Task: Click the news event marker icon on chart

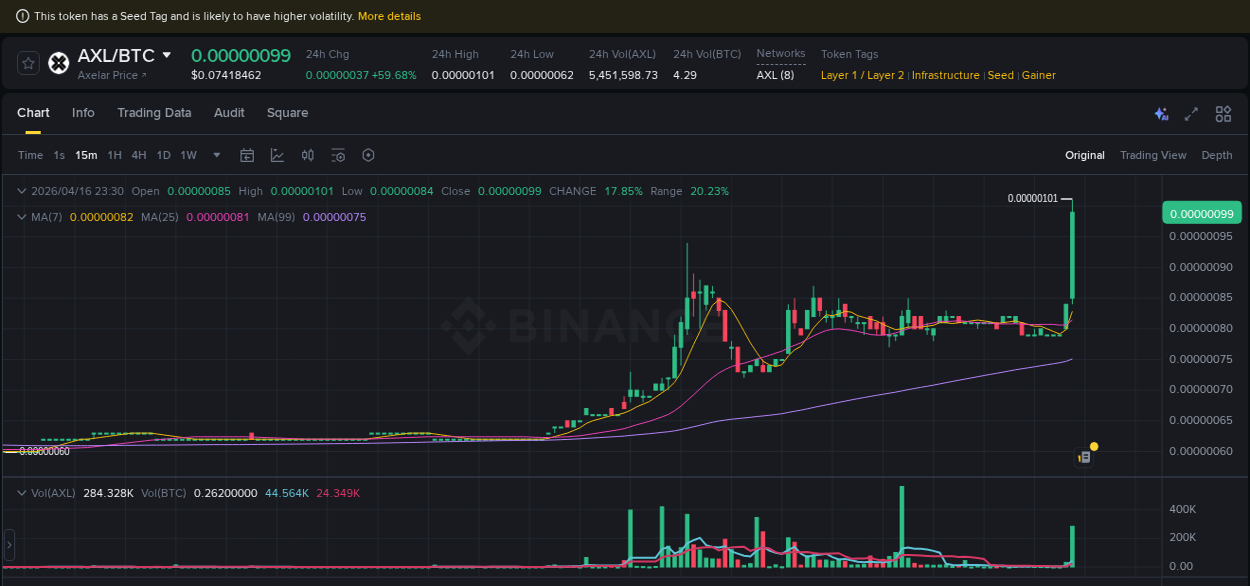Action: pyautogui.click(x=1084, y=457)
